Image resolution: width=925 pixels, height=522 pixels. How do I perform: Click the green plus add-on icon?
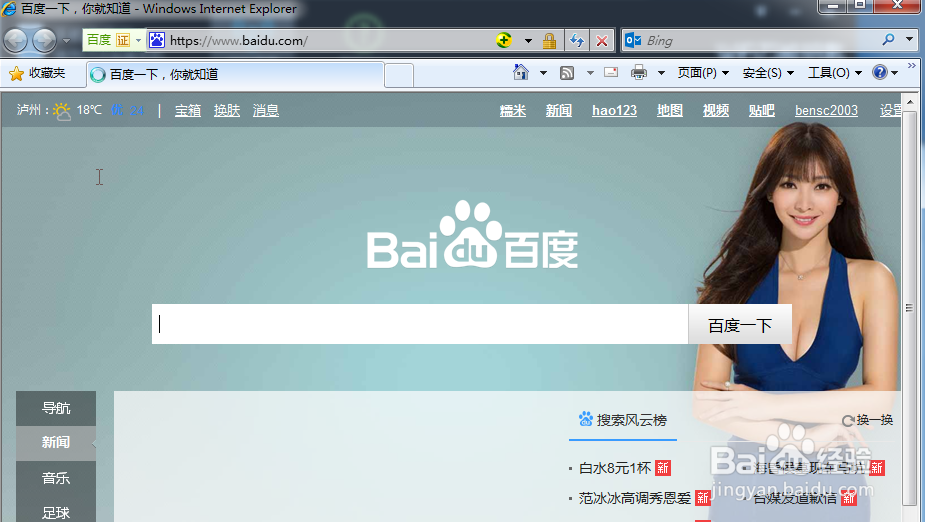tap(504, 40)
